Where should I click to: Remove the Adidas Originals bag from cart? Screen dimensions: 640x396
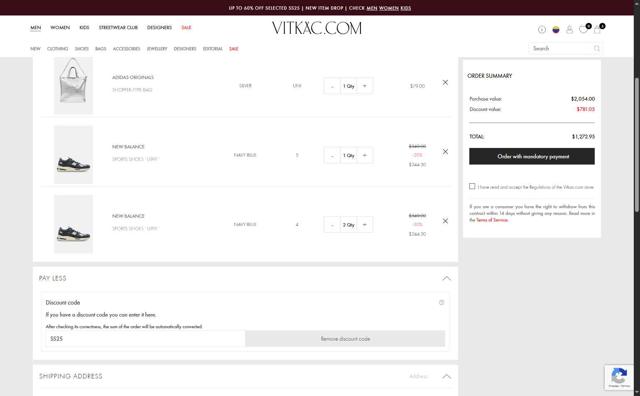point(445,82)
